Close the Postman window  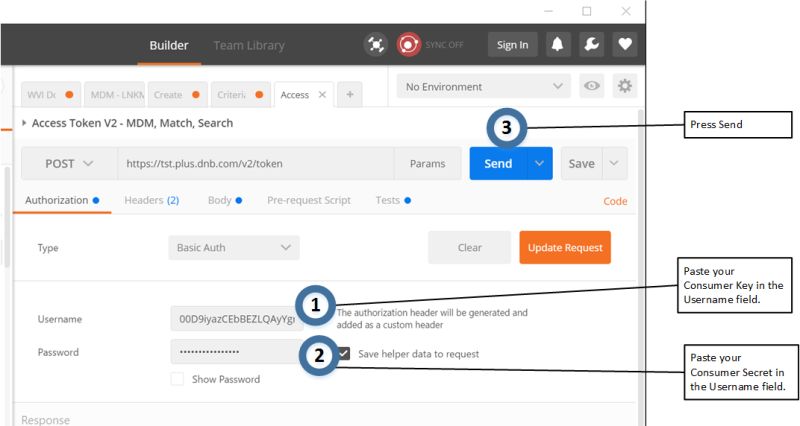pyautogui.click(x=626, y=11)
